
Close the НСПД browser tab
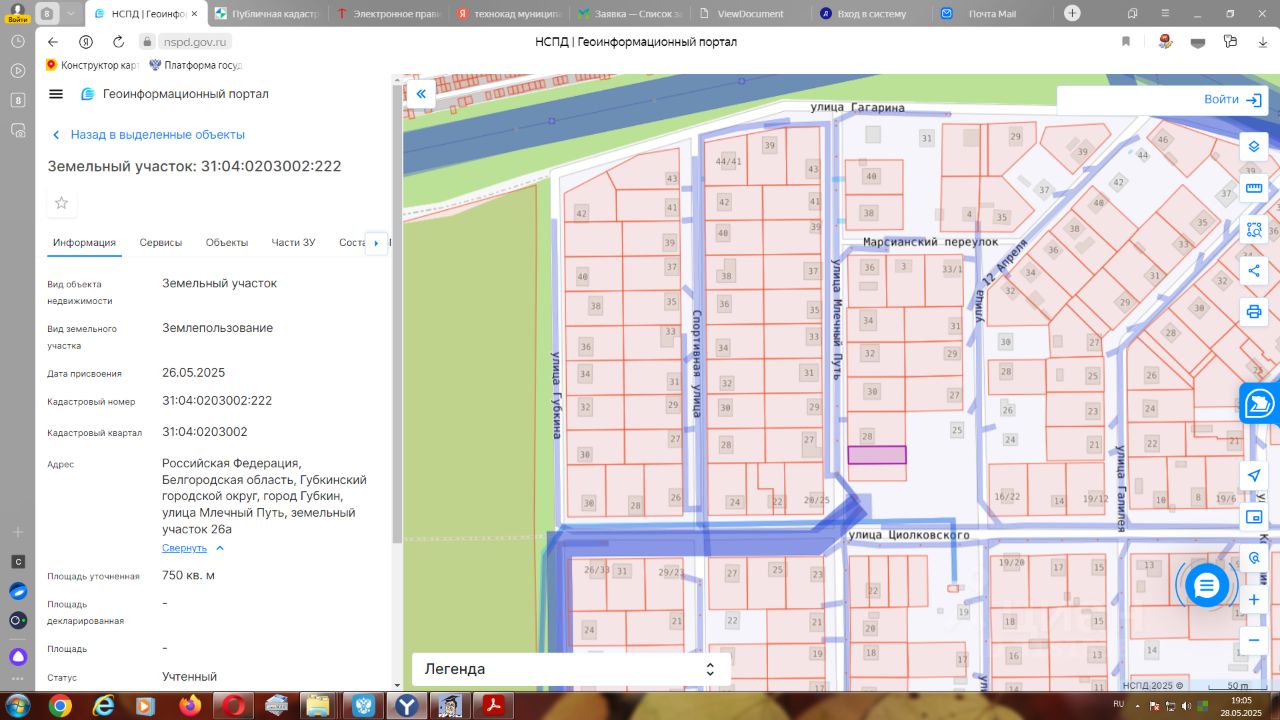click(193, 14)
